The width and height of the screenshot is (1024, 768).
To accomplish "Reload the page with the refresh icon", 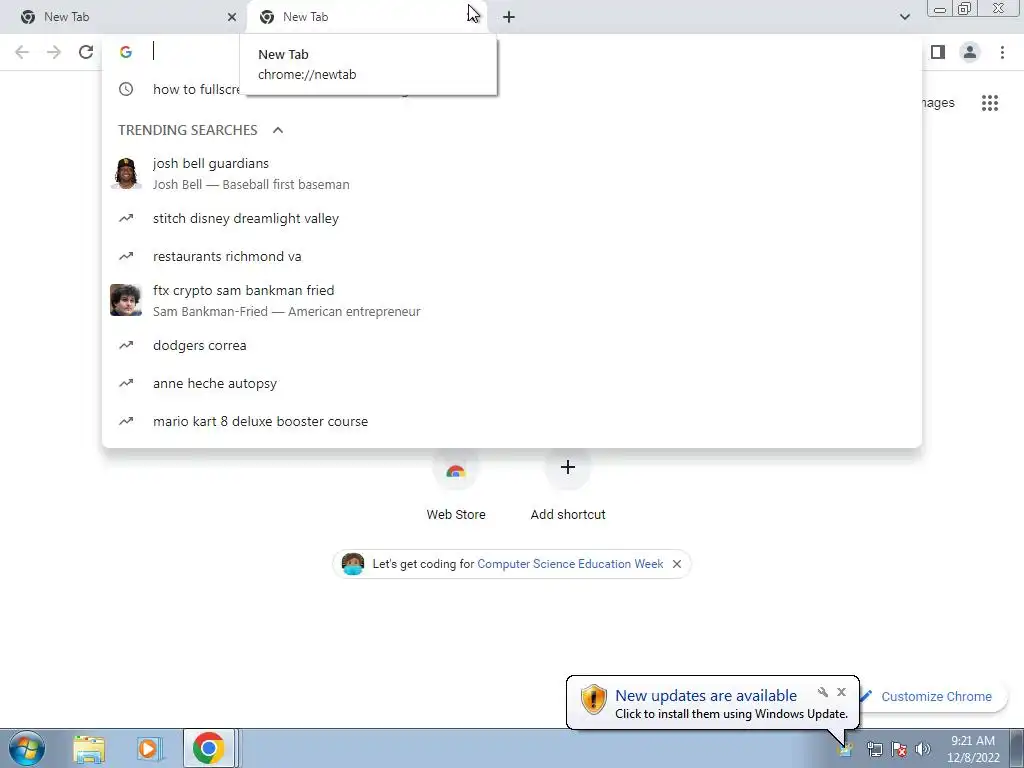I will (86, 52).
